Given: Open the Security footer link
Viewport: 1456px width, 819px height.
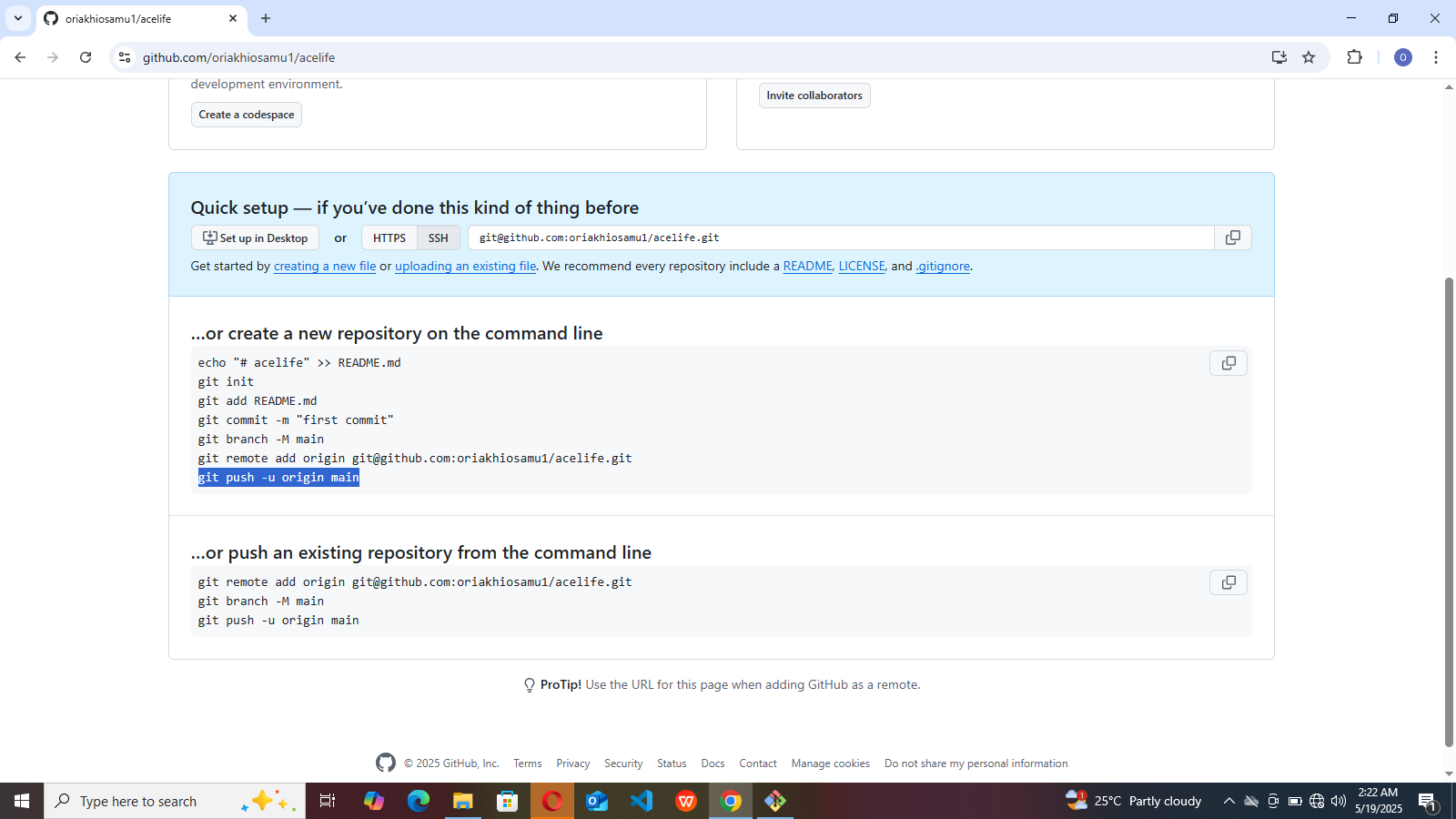Looking at the screenshot, I should click(x=623, y=763).
